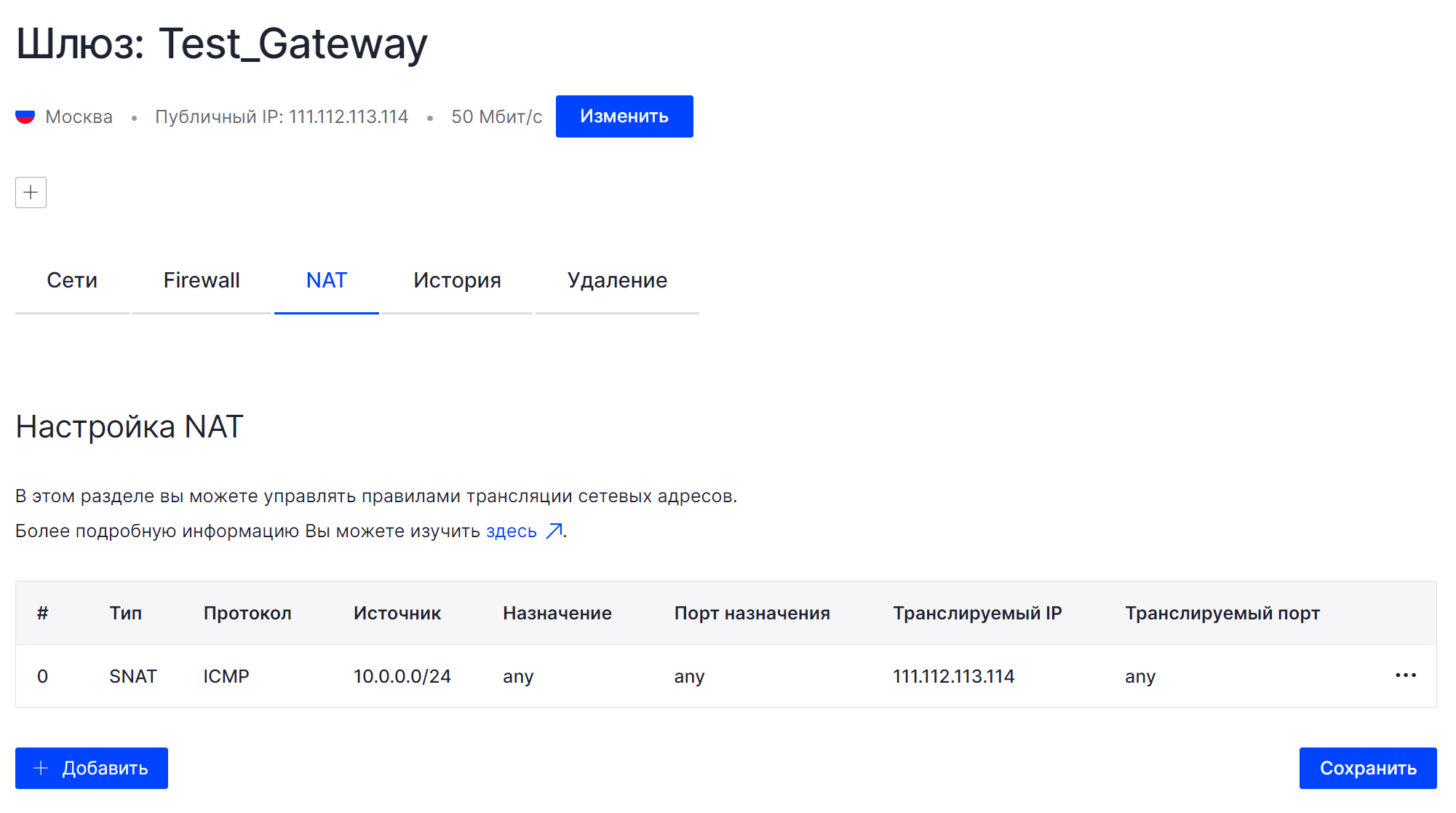
Task: Click the plus icon under the gateway info
Action: (x=31, y=192)
